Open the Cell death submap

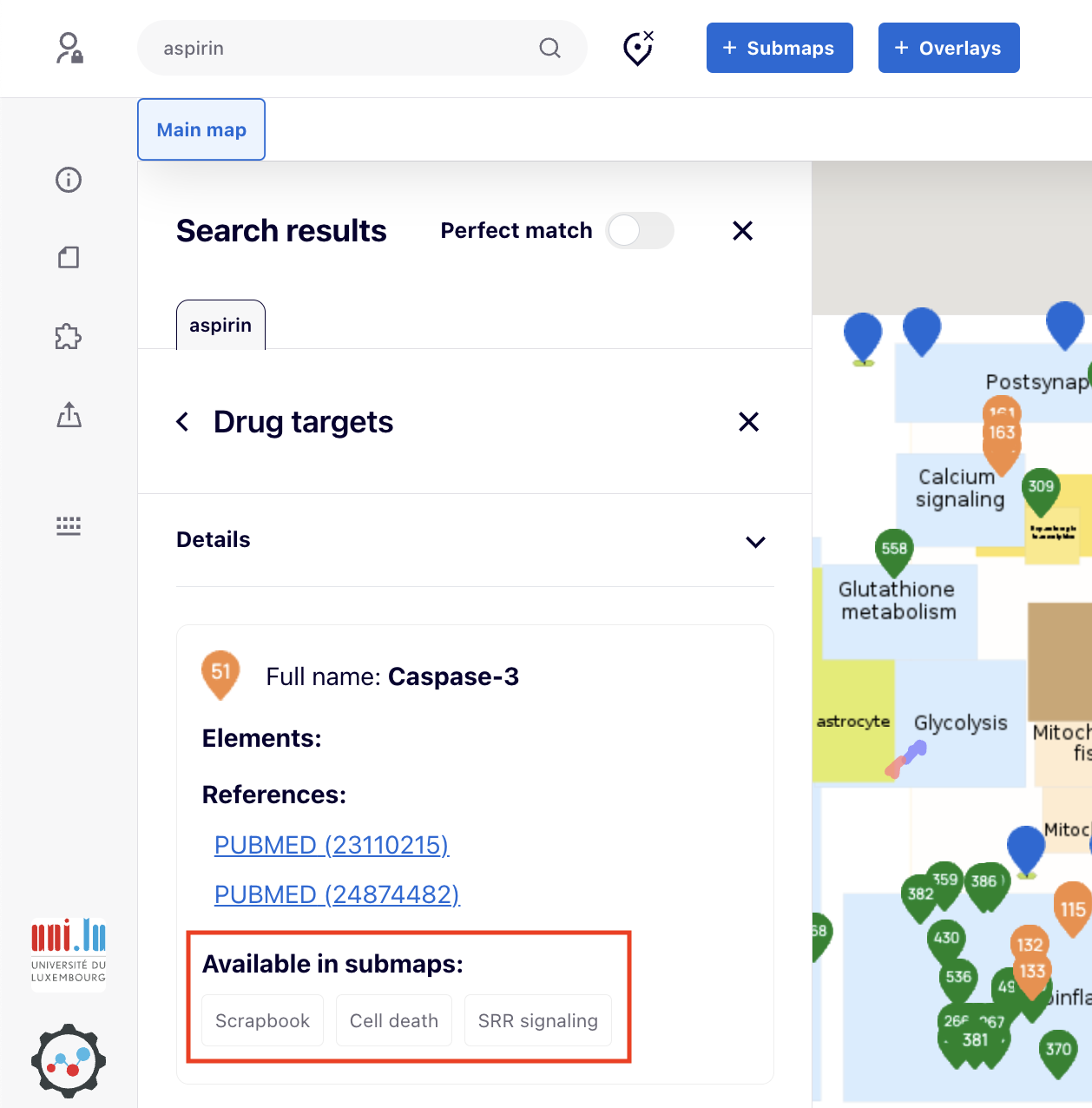pos(393,1020)
